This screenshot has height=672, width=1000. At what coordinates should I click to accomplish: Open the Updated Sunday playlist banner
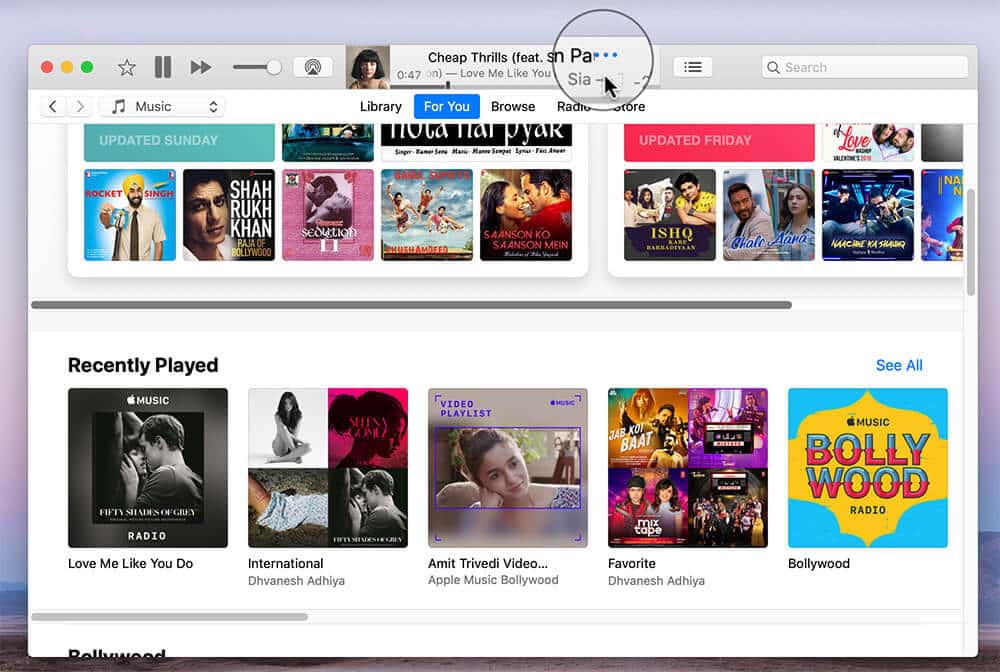[x=179, y=141]
